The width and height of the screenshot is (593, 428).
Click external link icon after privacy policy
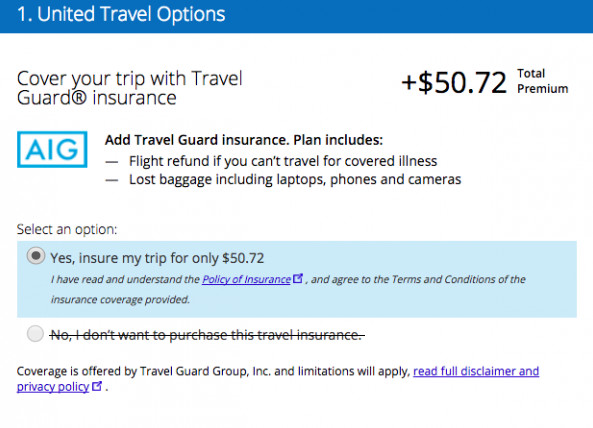tap(97, 386)
